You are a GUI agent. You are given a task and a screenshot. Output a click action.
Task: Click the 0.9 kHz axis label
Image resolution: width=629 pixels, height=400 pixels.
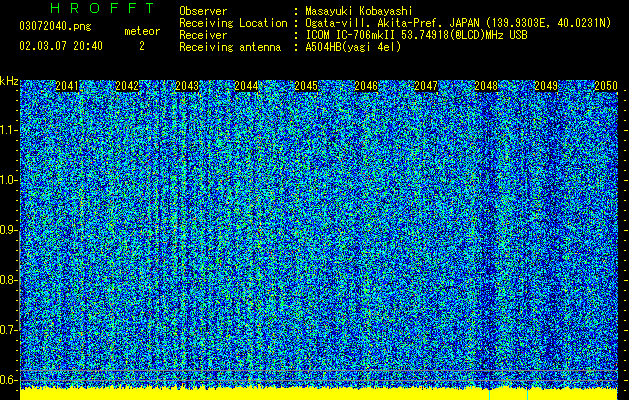(8, 230)
